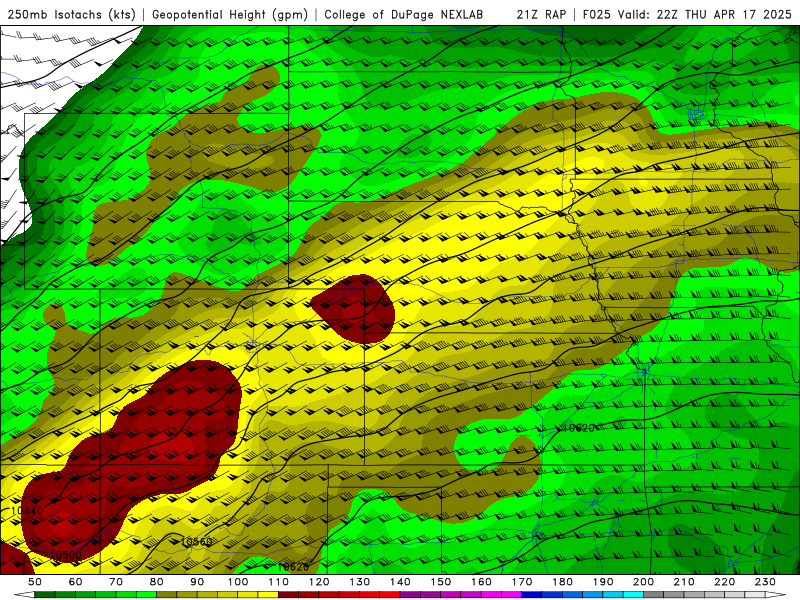Click the 160 value on the color scale
The width and height of the screenshot is (800, 600).
[x=481, y=582]
